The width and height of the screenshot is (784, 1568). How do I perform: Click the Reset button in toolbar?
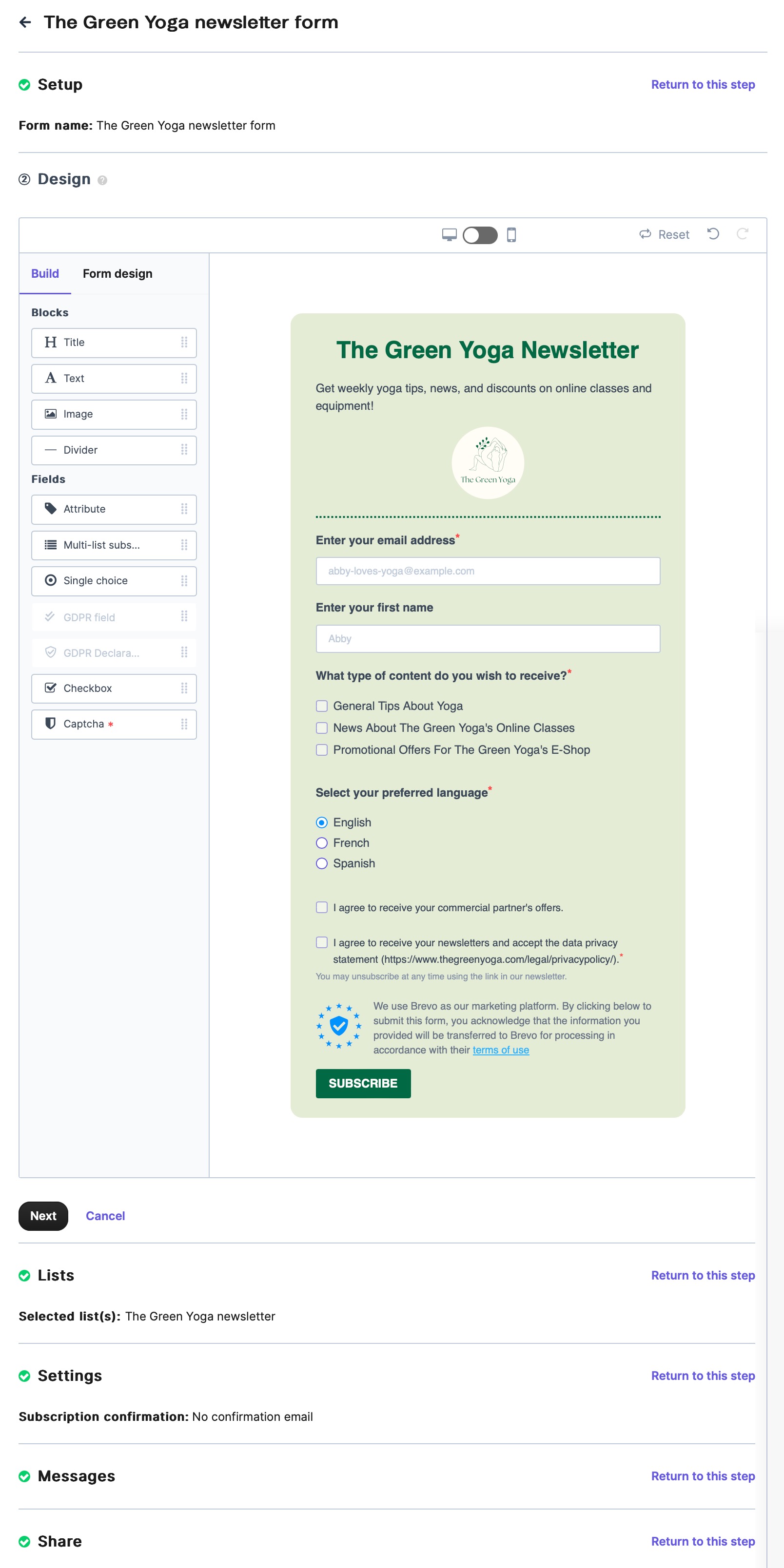click(x=664, y=235)
